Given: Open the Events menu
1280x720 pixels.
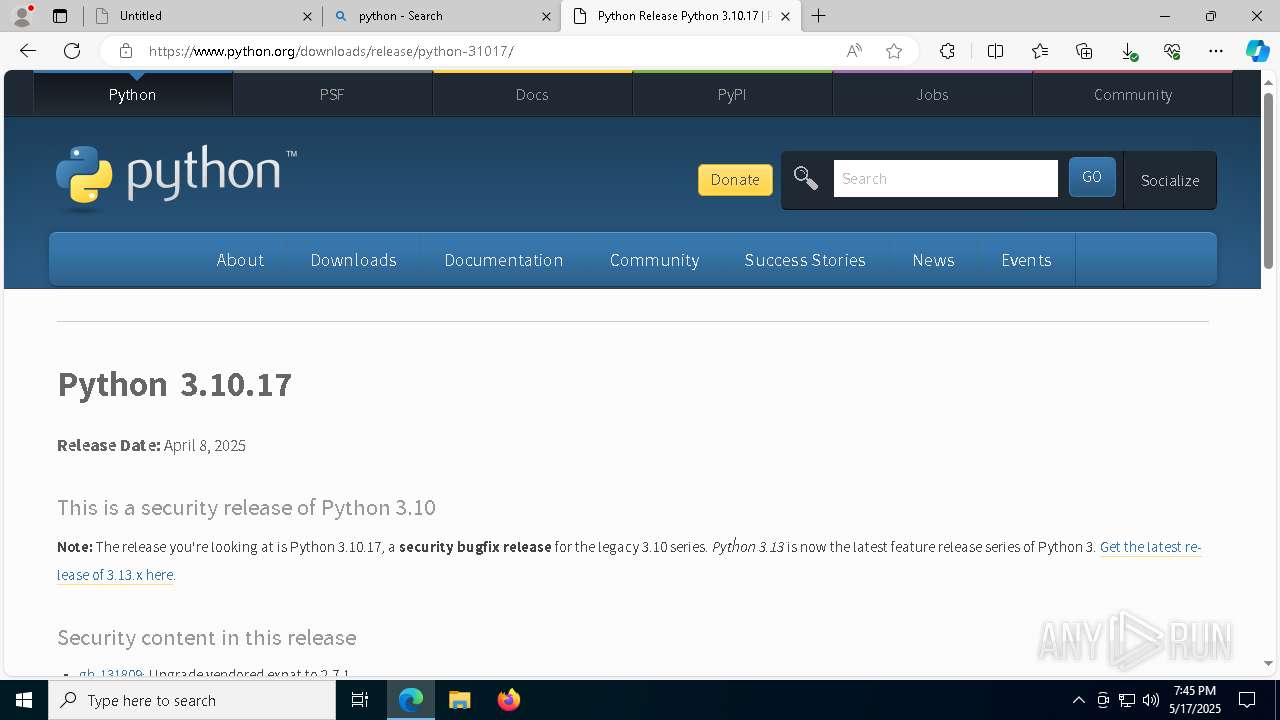Looking at the screenshot, I should (1026, 260).
